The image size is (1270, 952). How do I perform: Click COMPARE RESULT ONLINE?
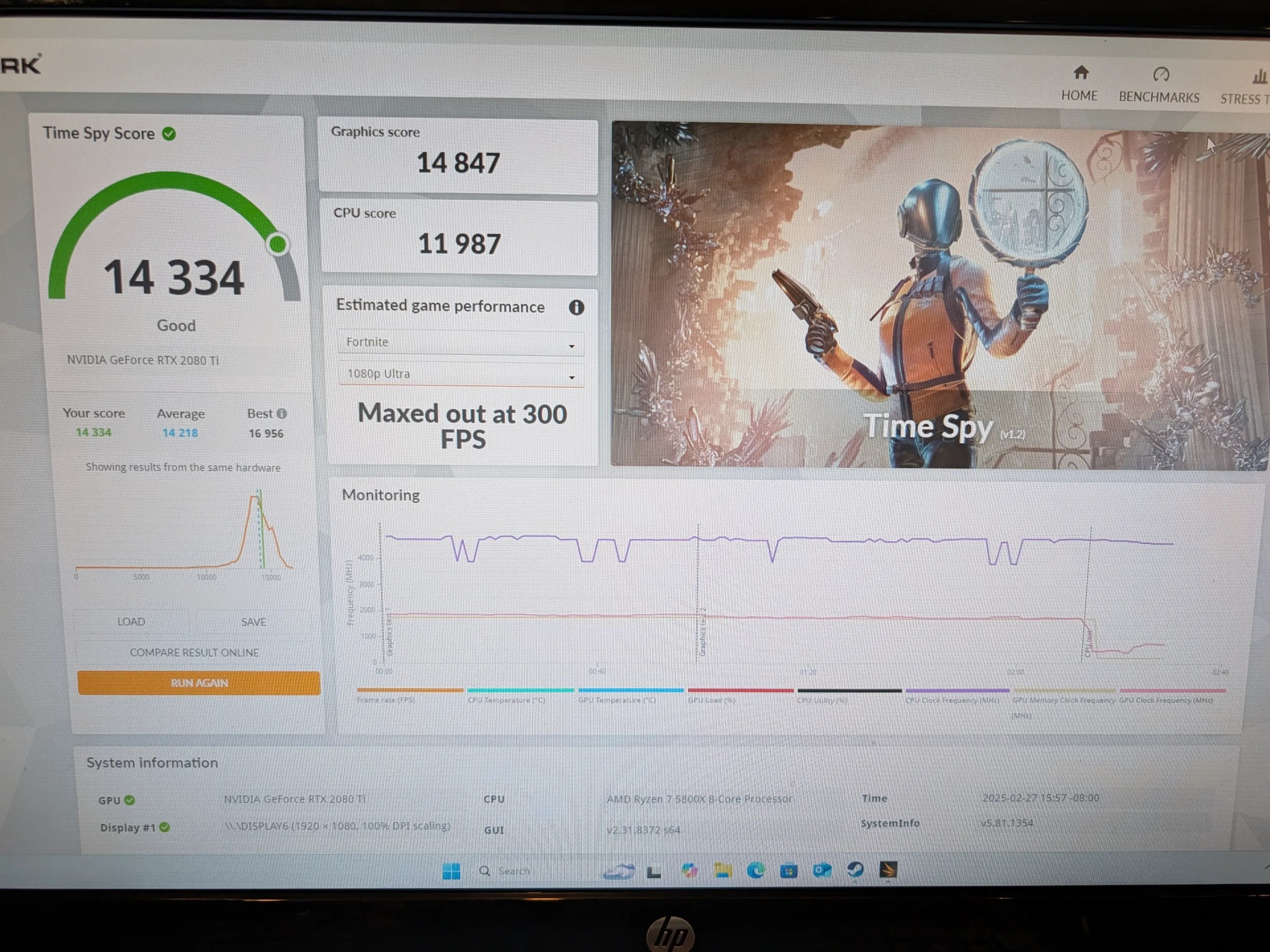point(194,652)
